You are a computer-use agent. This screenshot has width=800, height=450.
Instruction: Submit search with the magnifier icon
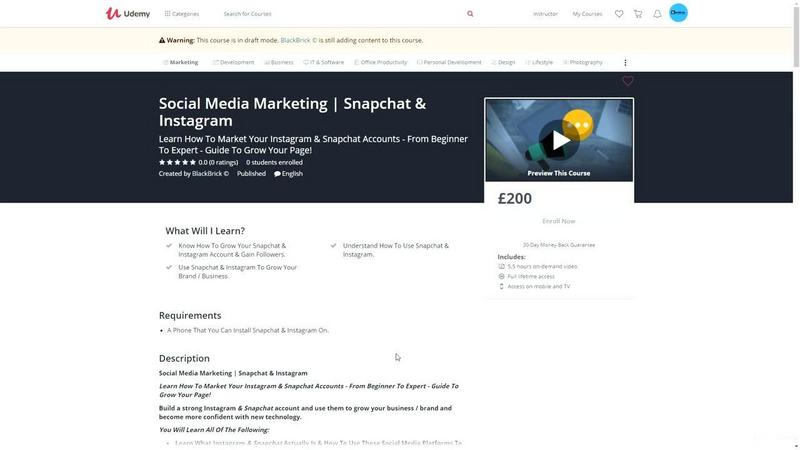470,14
